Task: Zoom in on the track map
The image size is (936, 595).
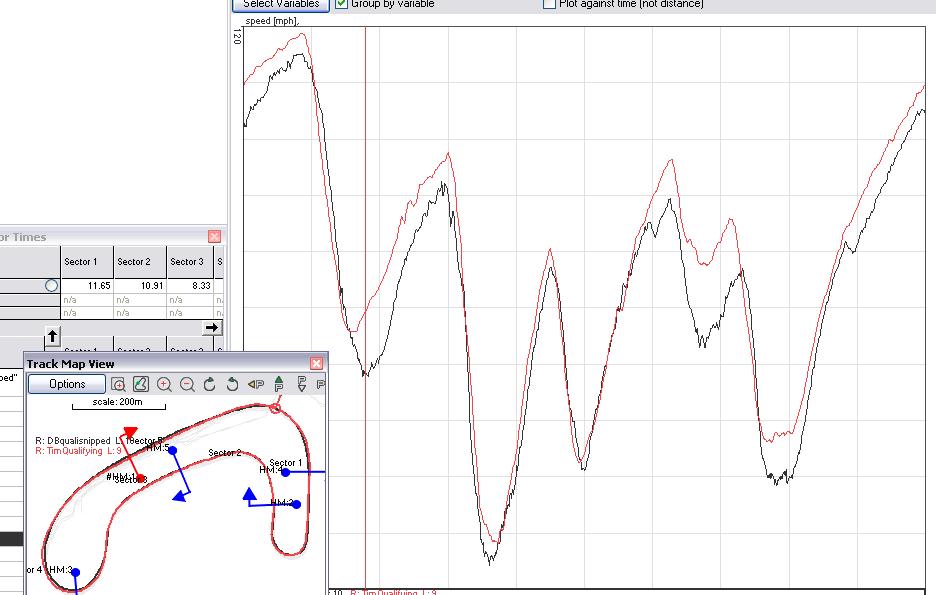Action: 164,384
